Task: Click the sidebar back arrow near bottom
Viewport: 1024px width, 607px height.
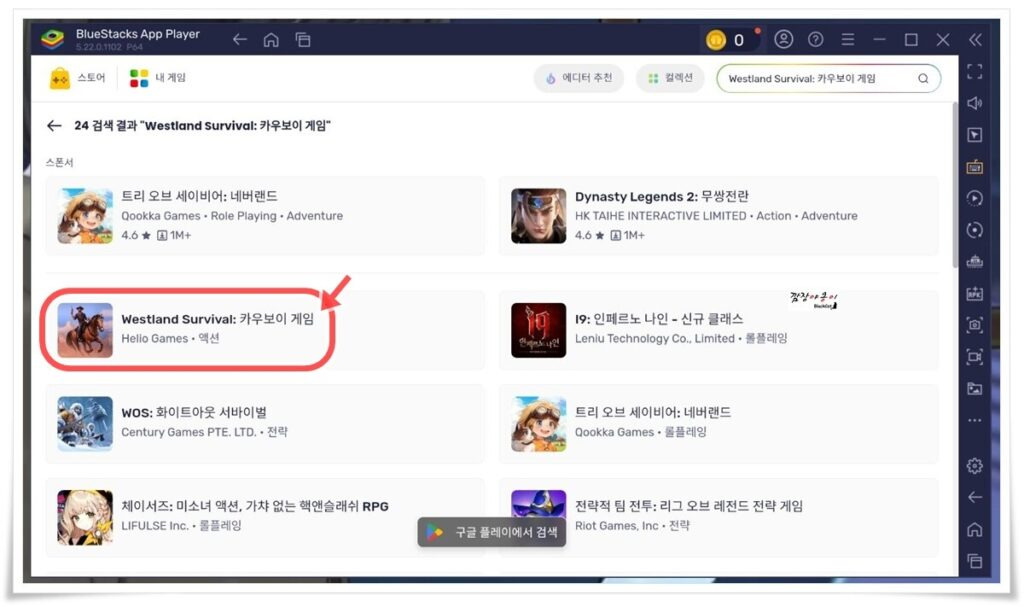Action: pos(974,497)
